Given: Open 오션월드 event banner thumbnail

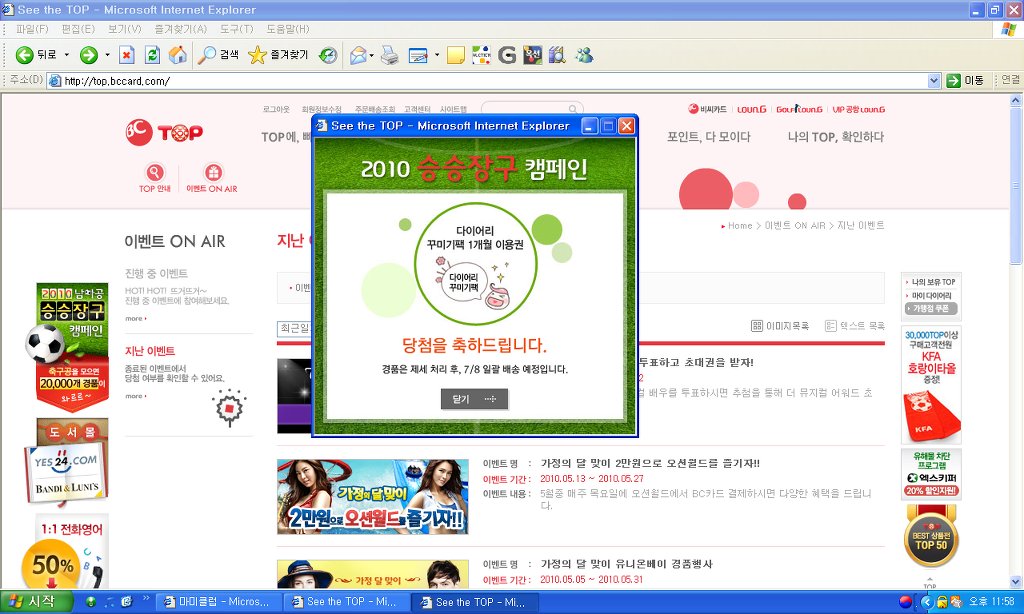Looking at the screenshot, I should [x=373, y=496].
